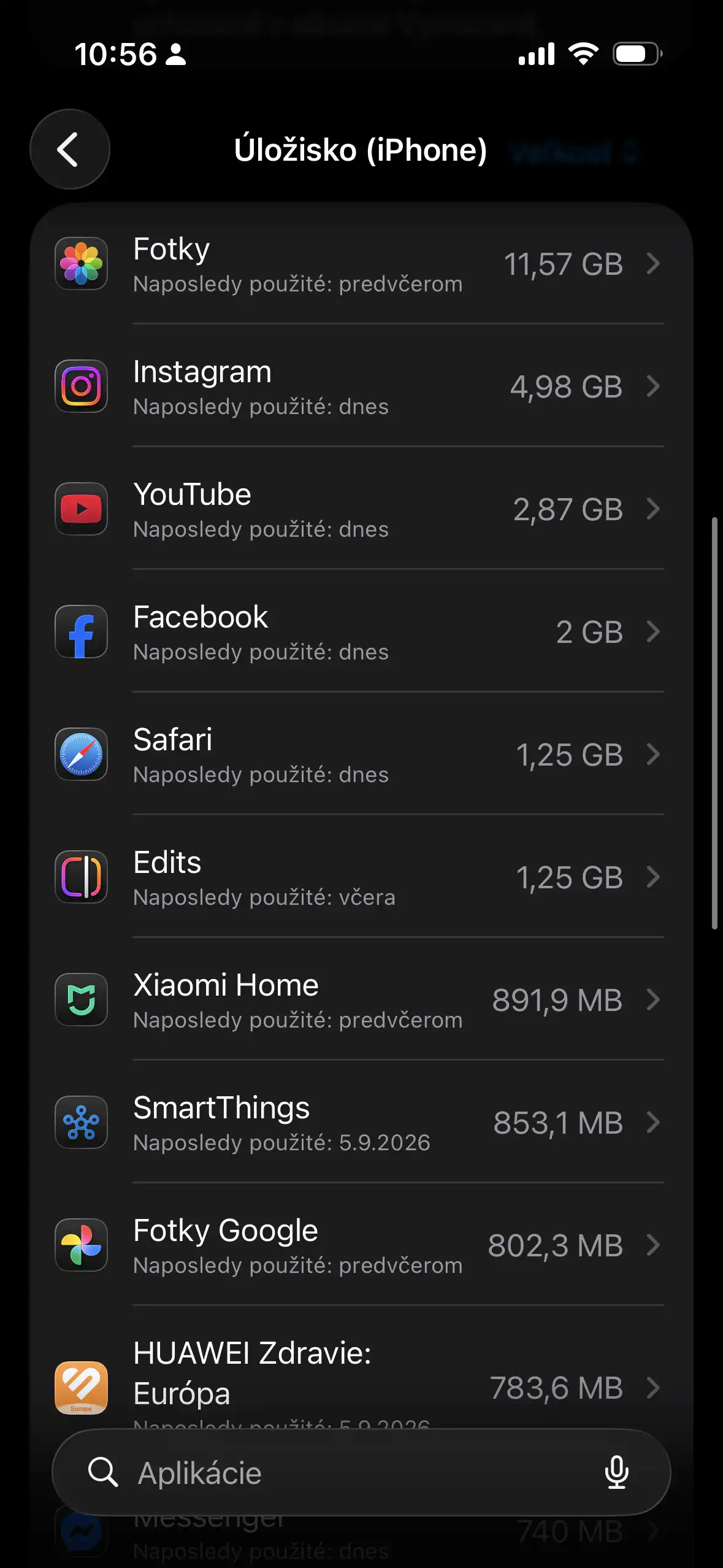The height and width of the screenshot is (1568, 723).
Task: Tap the Instagram app icon
Action: pyautogui.click(x=81, y=386)
